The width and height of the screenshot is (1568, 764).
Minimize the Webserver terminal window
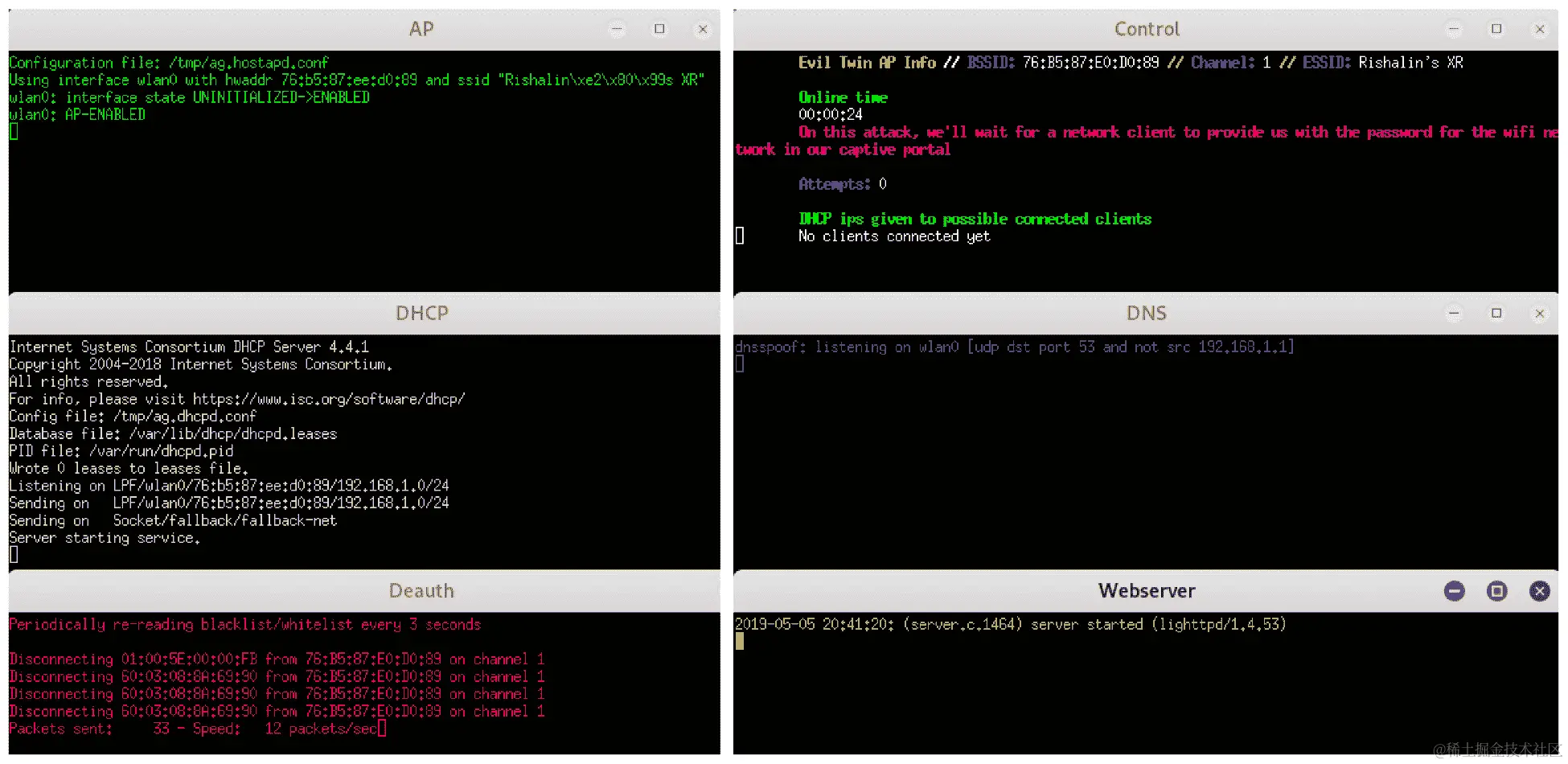[x=1454, y=591]
